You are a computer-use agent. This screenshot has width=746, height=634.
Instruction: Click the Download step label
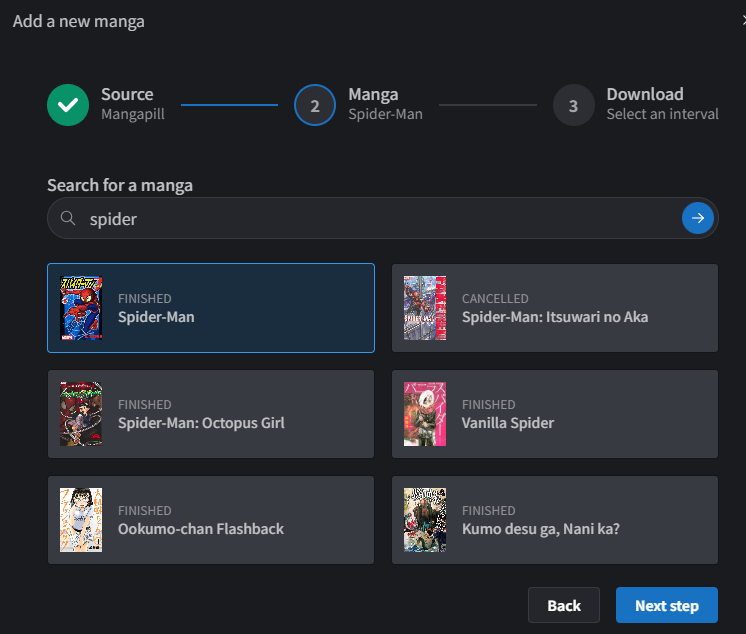tap(645, 94)
